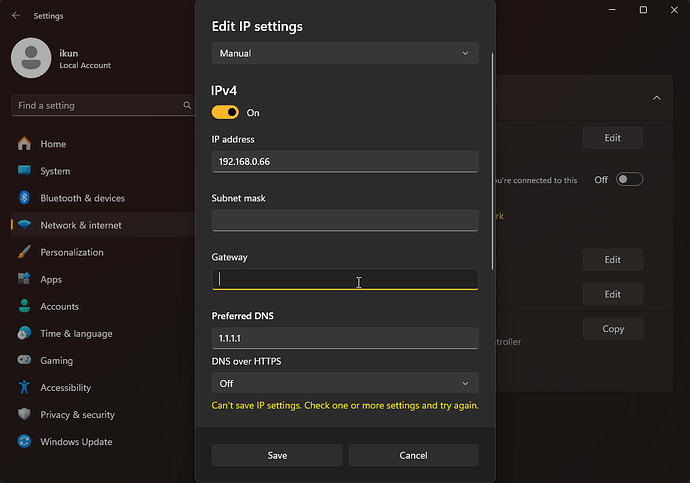Viewport: 690px width, 483px height.
Task: Click the Bluetooth icon in sidebar
Action: point(24,198)
